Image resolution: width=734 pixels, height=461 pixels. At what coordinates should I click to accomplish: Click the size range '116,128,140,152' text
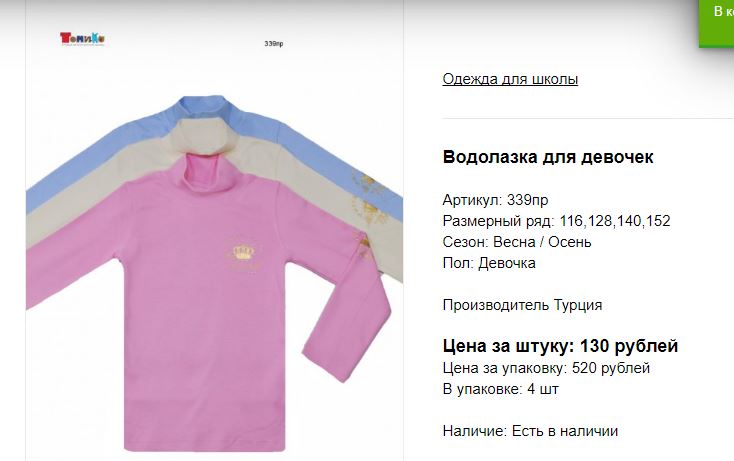coord(615,220)
